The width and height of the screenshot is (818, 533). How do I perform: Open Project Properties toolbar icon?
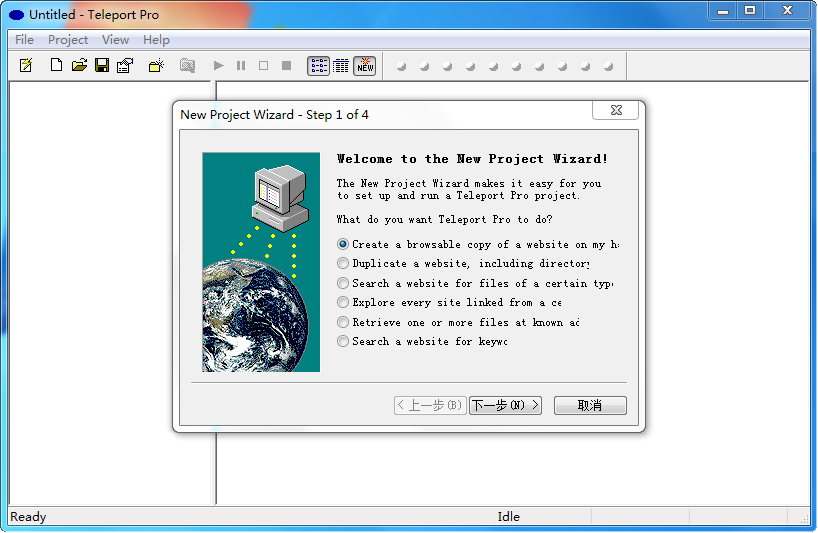(x=125, y=66)
